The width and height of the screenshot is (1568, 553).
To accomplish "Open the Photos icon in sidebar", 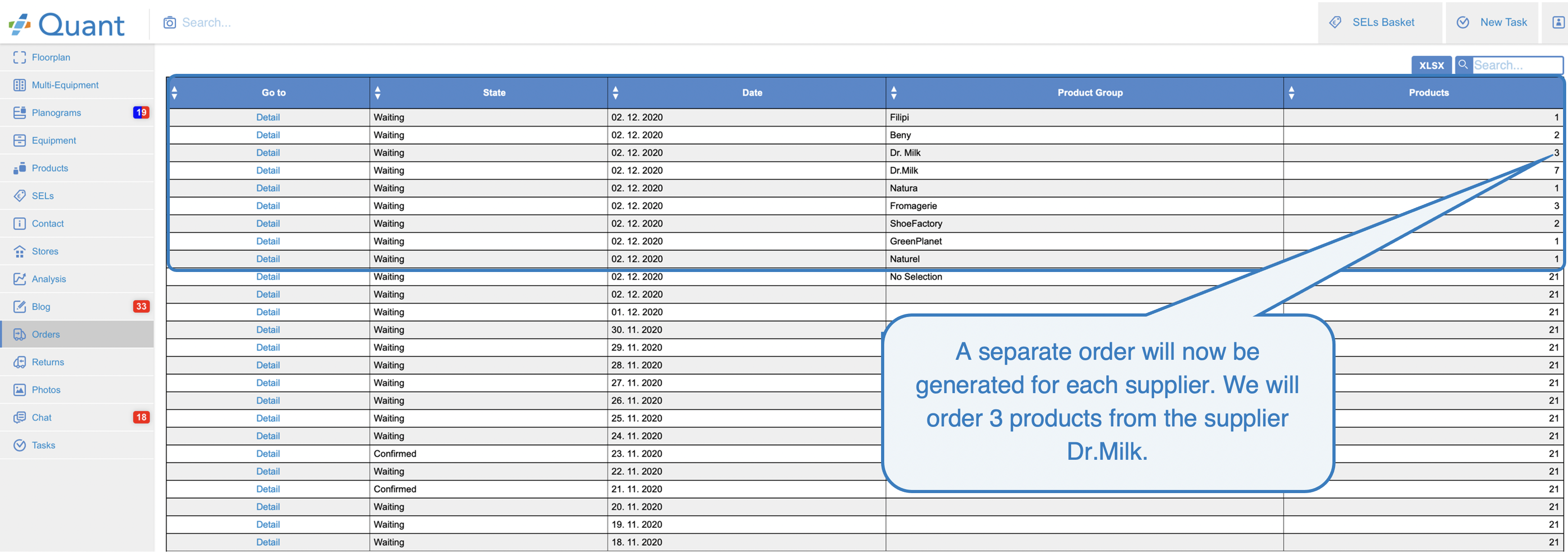I will (19, 390).
